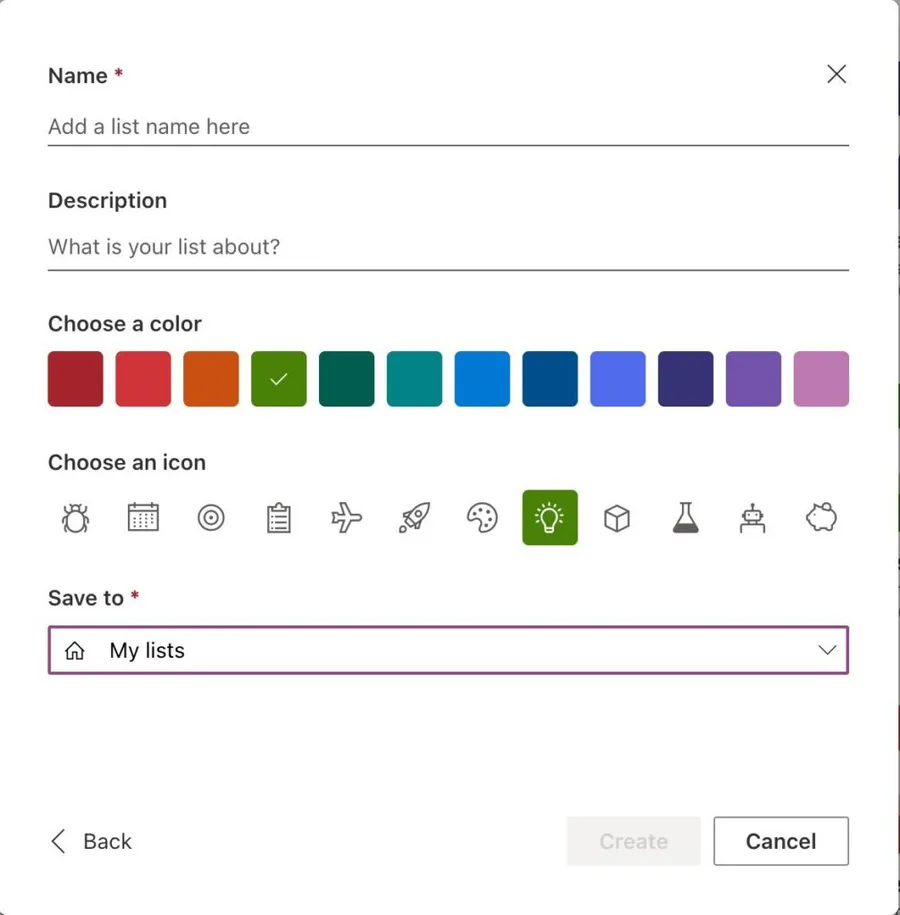Click the selected lightbulb icon
900x915 pixels.
(550, 518)
